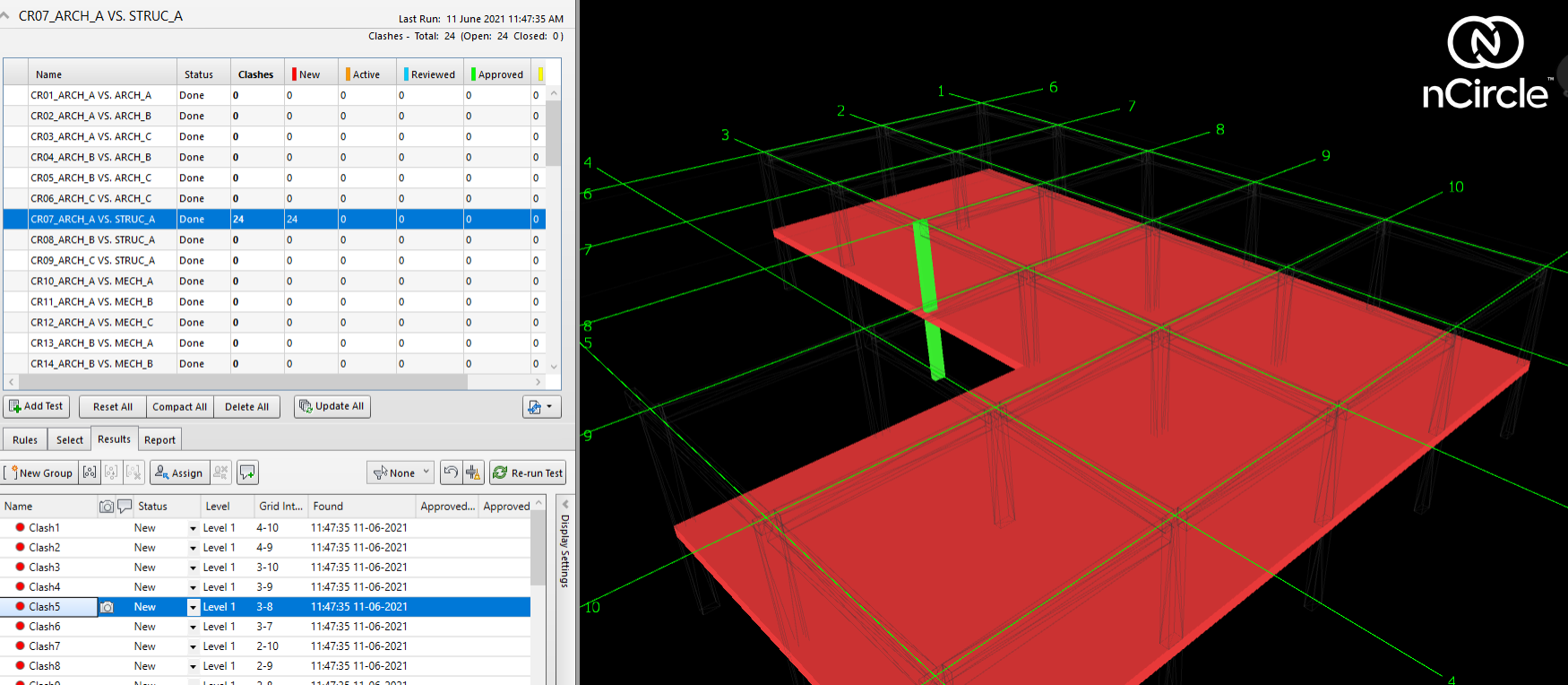This screenshot has width=1568, height=685.
Task: Switch to the Report tab
Action: [159, 439]
